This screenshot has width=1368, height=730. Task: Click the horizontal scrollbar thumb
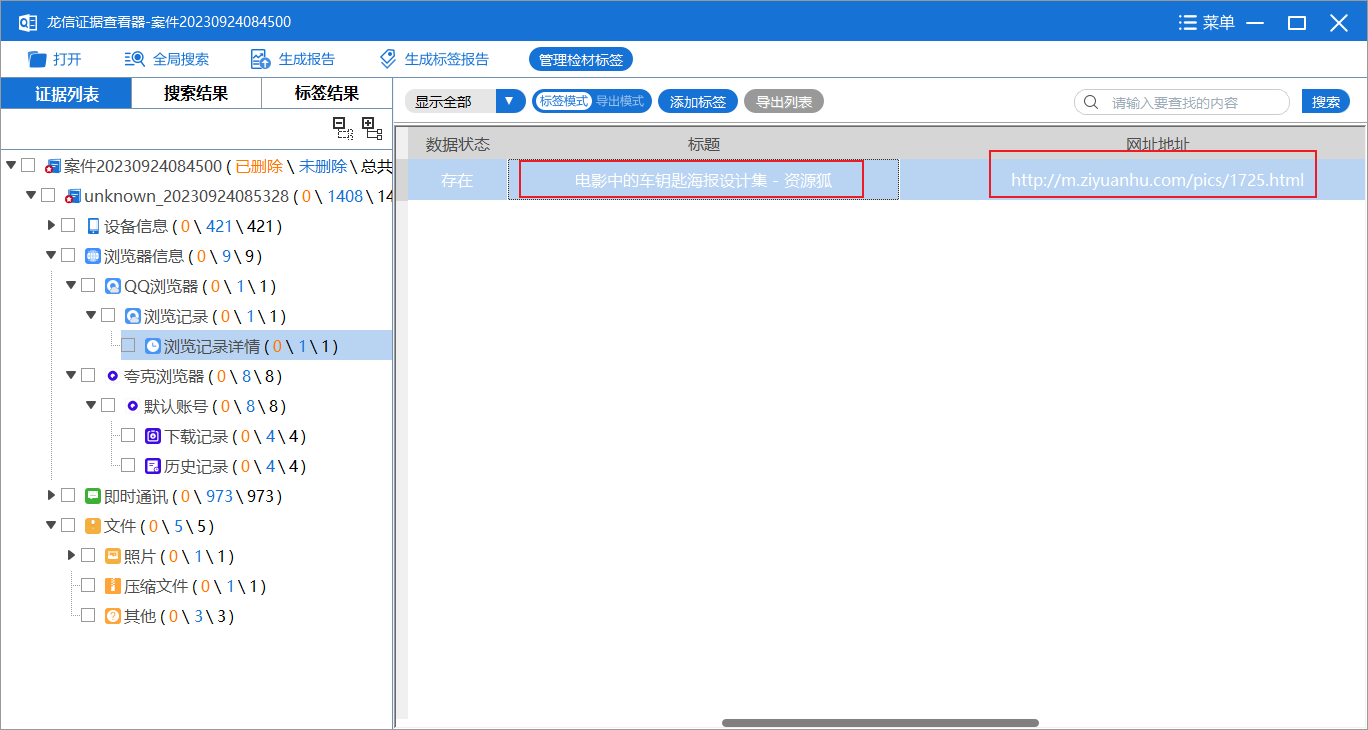point(880,722)
